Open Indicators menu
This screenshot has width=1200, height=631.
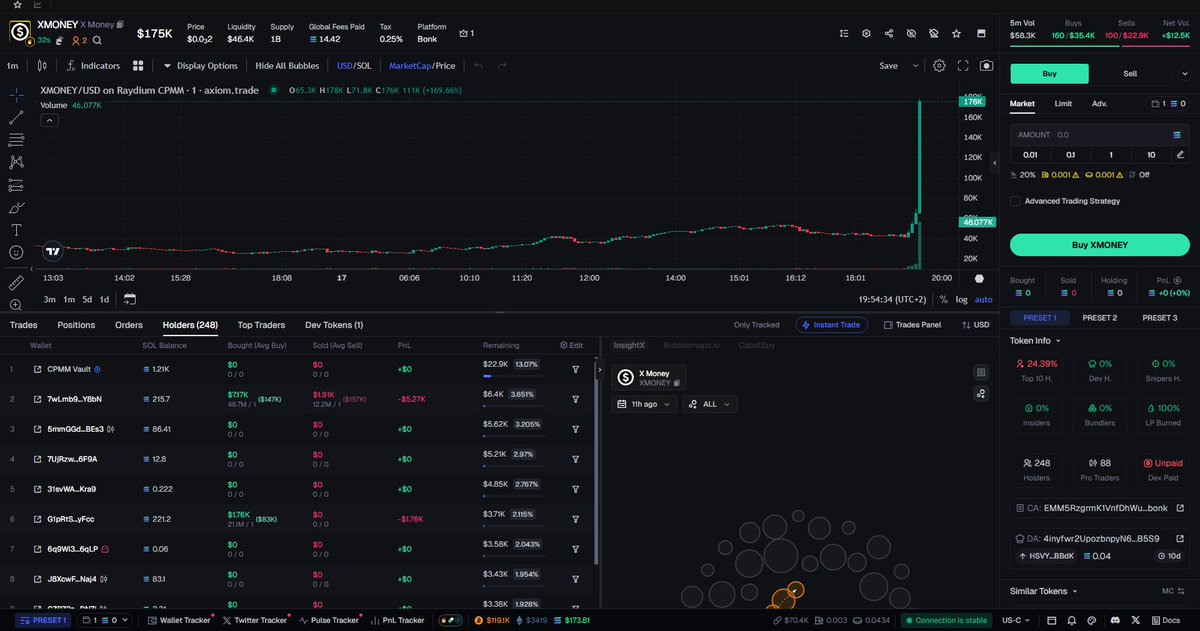[93, 66]
